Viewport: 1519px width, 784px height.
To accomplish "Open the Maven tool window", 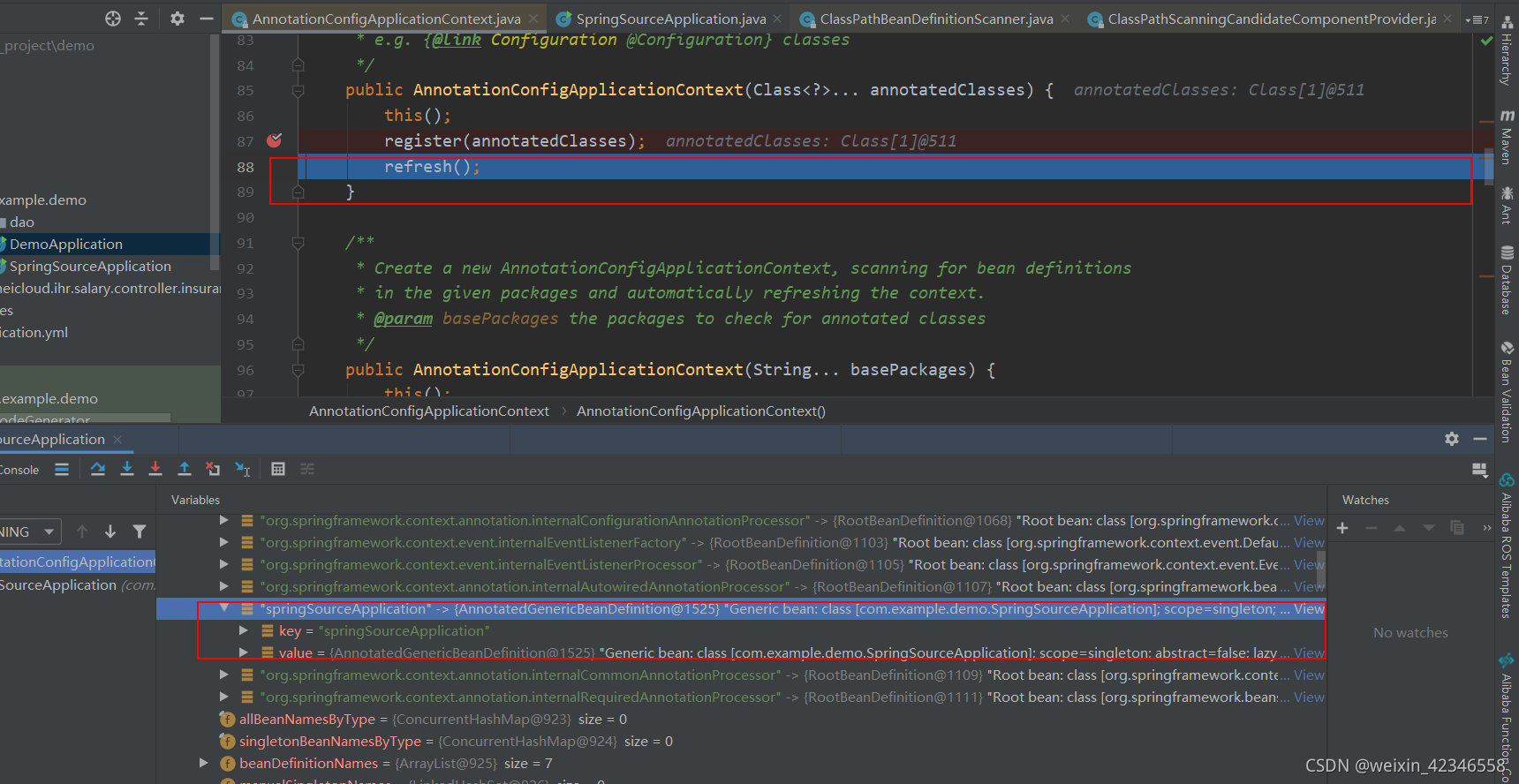I will click(x=1507, y=138).
